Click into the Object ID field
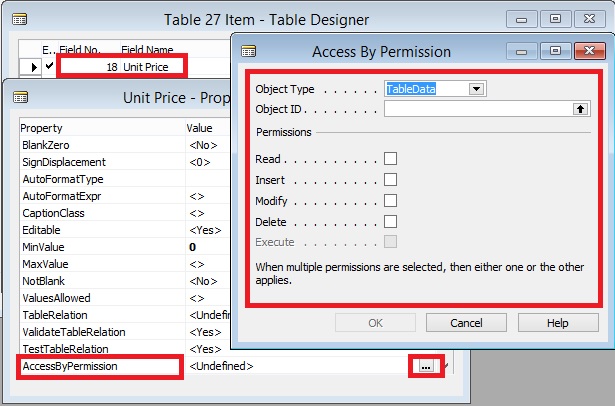This screenshot has width=615, height=406. (x=476, y=109)
